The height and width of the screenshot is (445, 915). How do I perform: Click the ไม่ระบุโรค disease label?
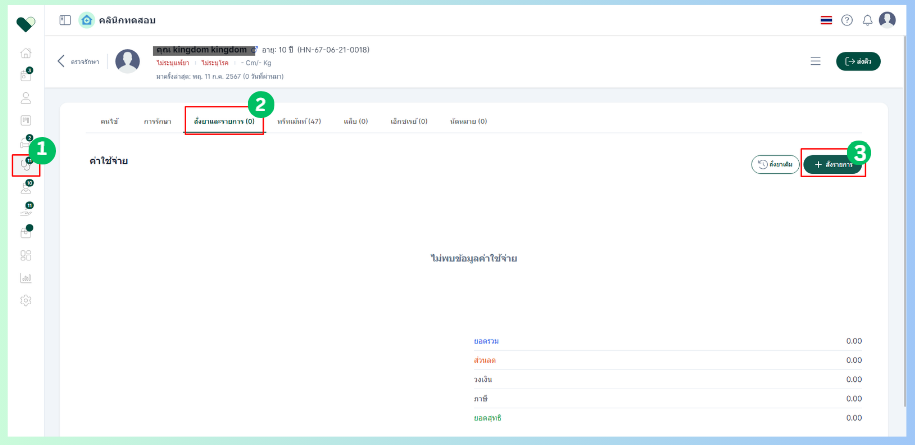215,63
